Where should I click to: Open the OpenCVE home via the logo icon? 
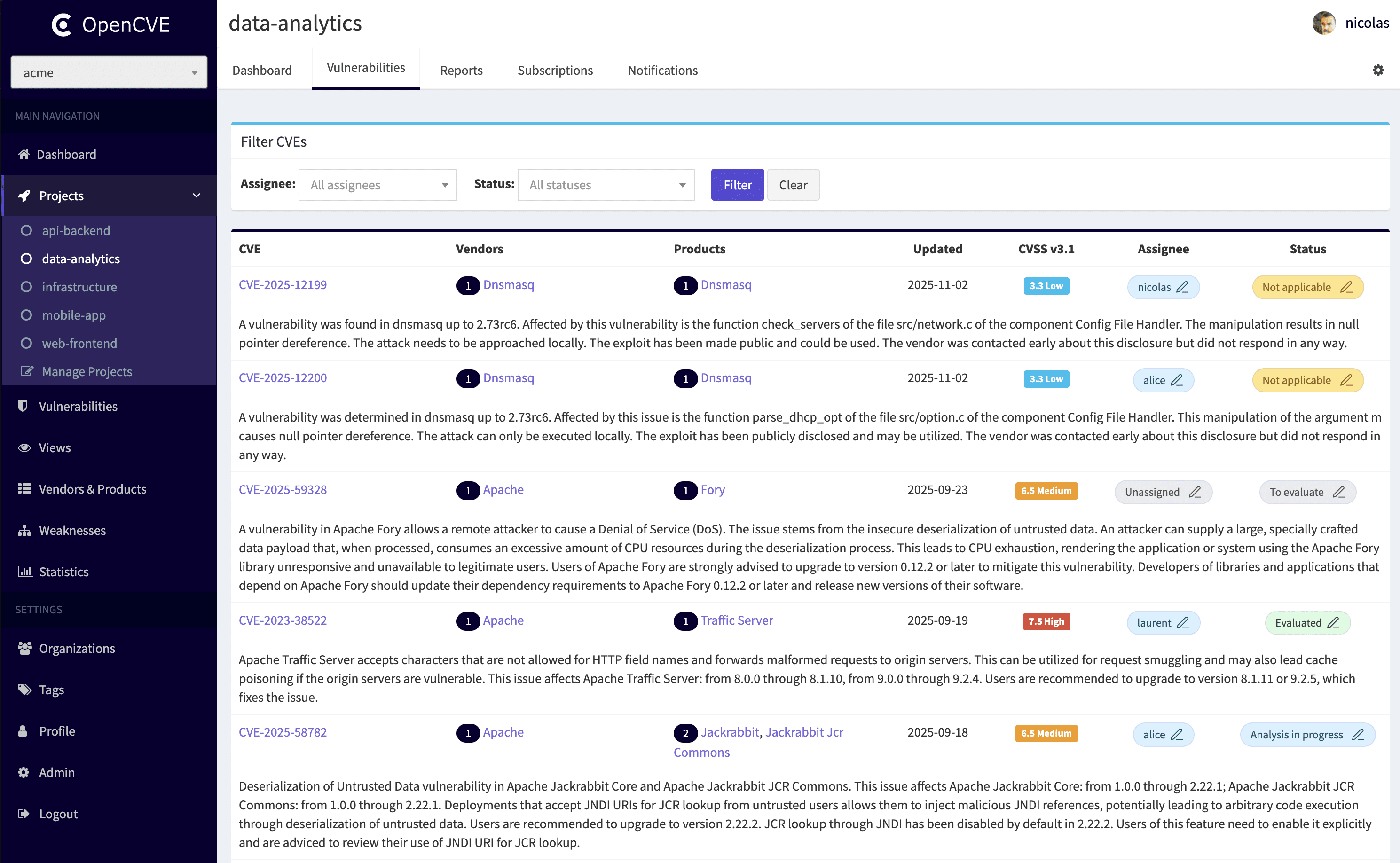point(61,24)
